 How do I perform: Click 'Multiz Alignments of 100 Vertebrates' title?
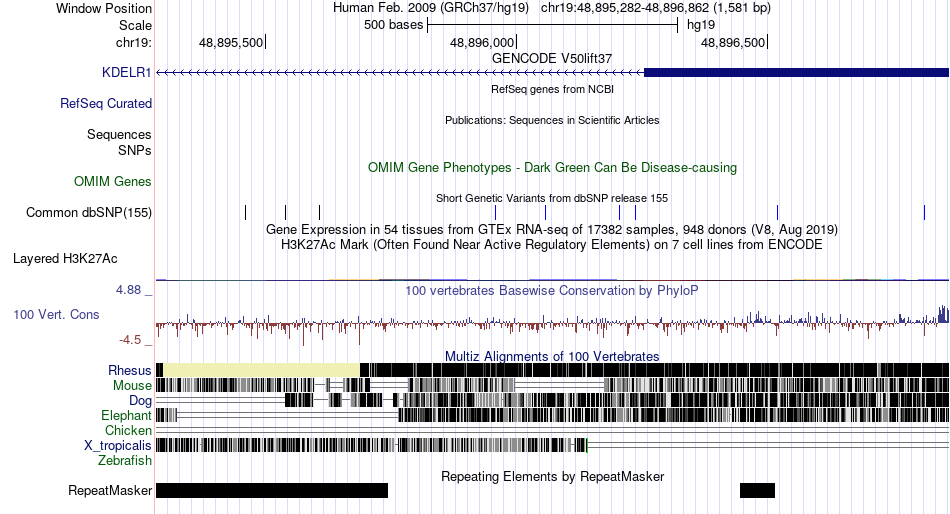point(552,356)
